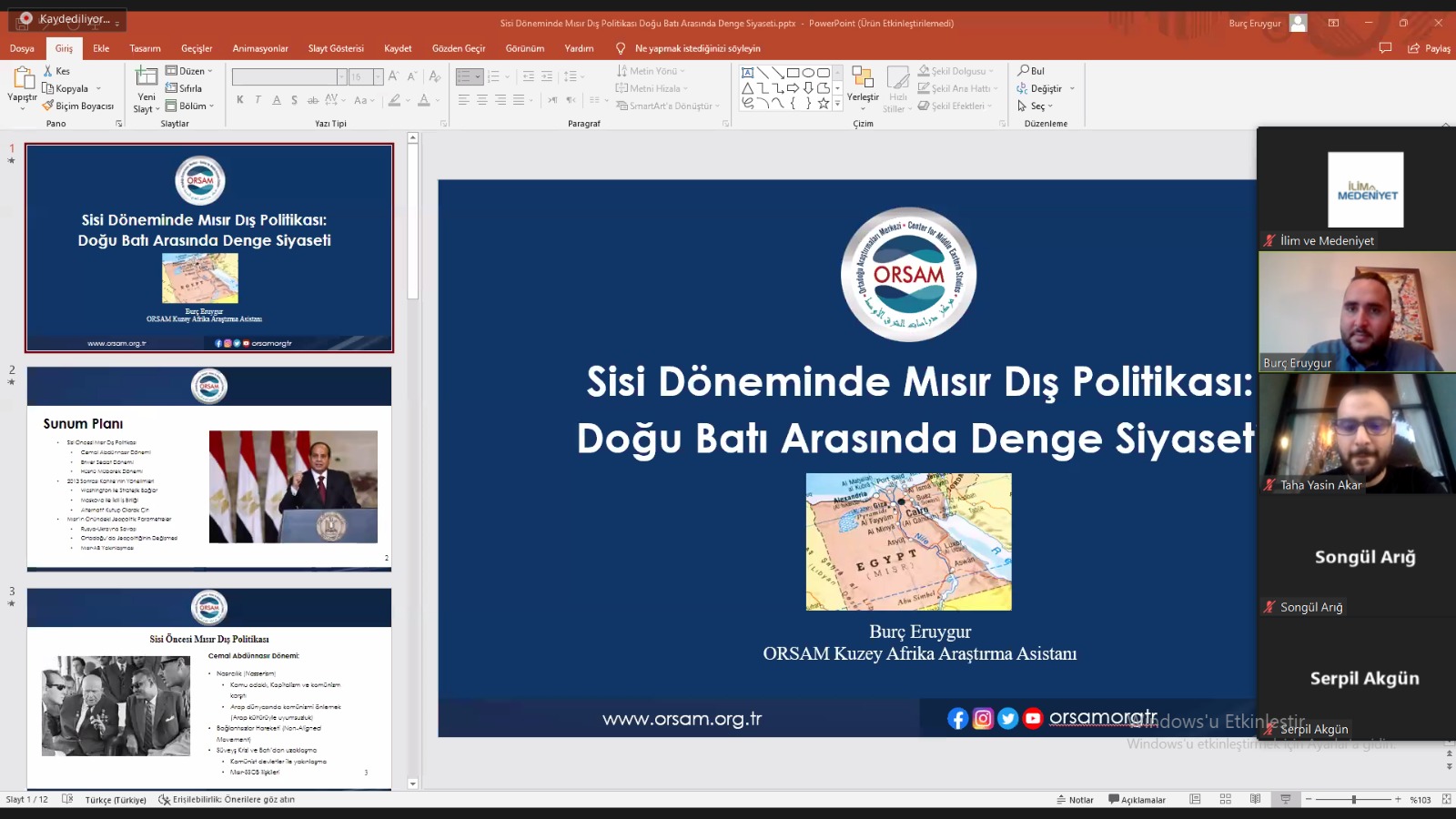Align text left
Viewport: 1456px width, 819px height.
coord(463,100)
